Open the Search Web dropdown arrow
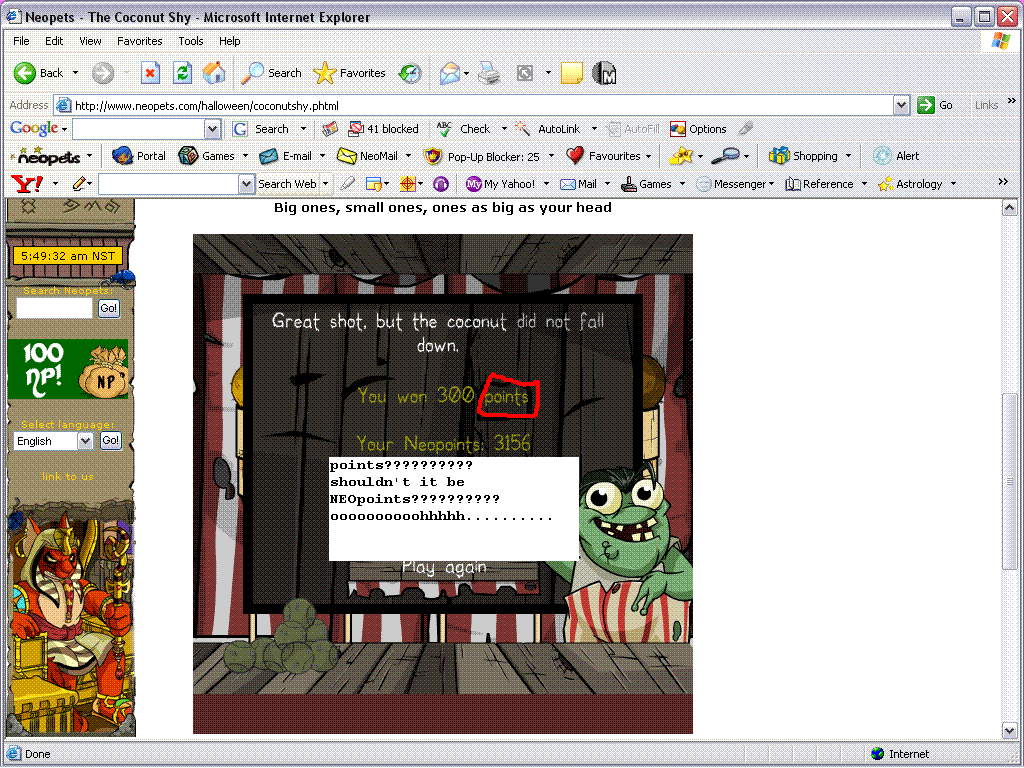 coord(325,184)
